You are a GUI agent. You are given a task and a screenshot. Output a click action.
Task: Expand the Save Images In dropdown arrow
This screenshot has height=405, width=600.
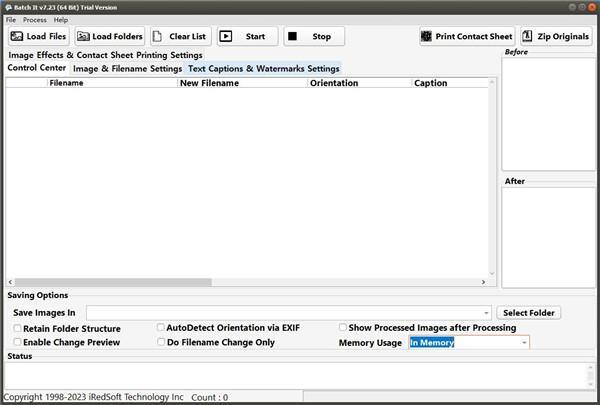[486, 313]
